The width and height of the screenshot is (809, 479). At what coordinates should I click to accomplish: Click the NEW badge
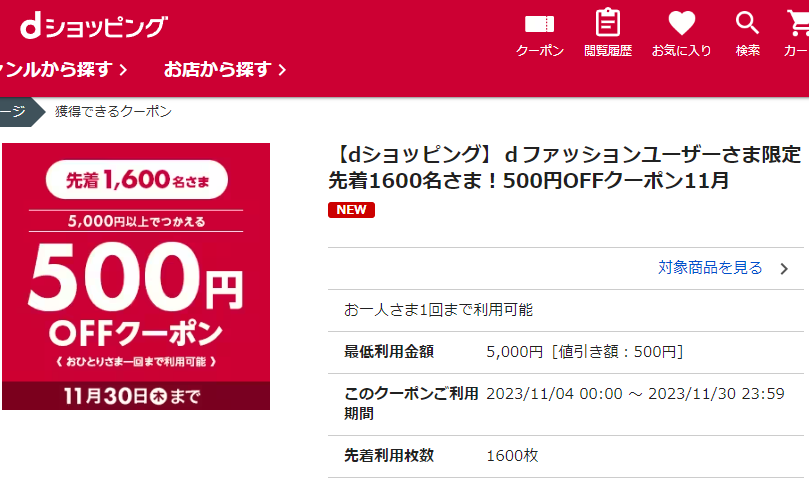(x=351, y=210)
